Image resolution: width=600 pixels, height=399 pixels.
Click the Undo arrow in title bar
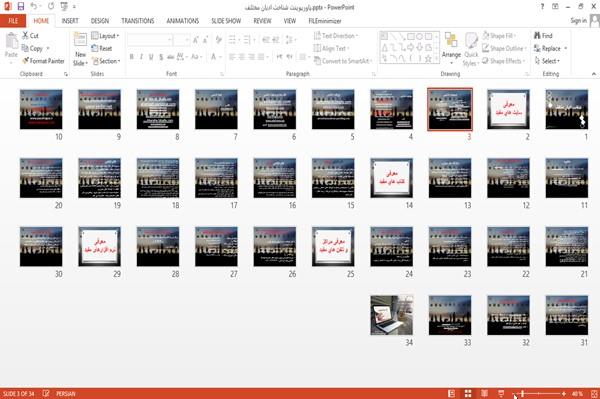point(34,6)
